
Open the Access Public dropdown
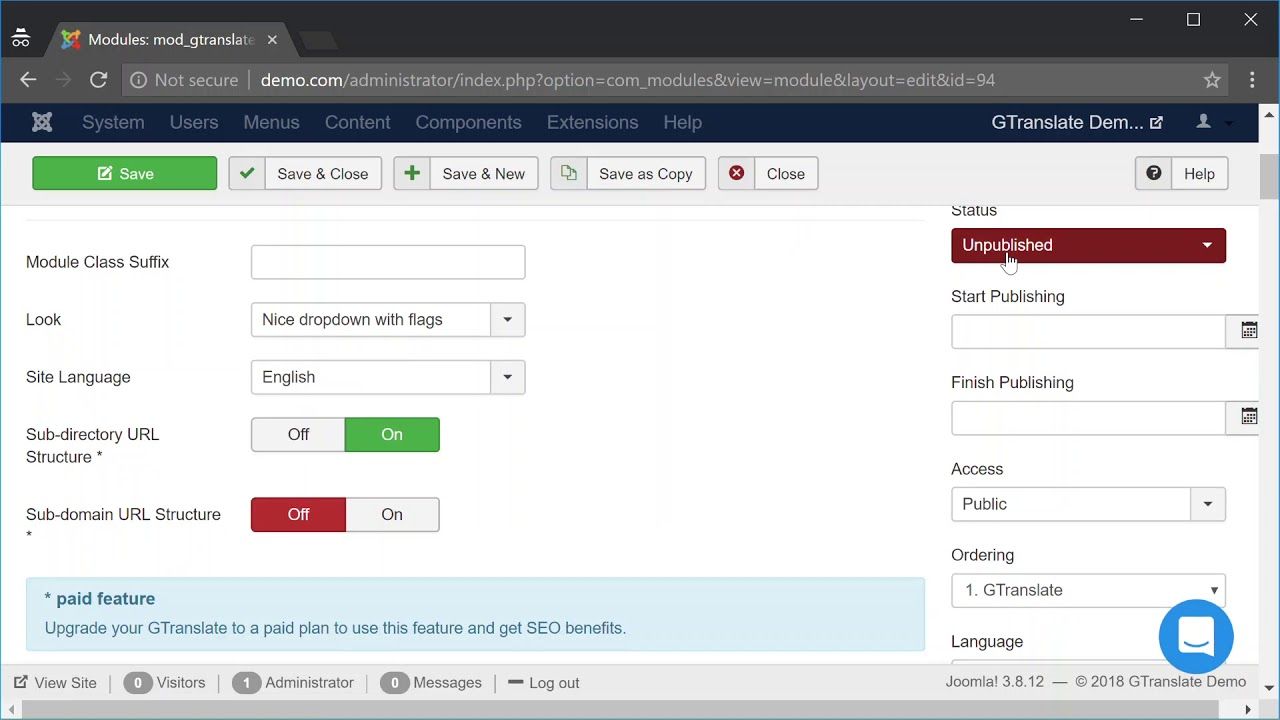click(x=1088, y=504)
